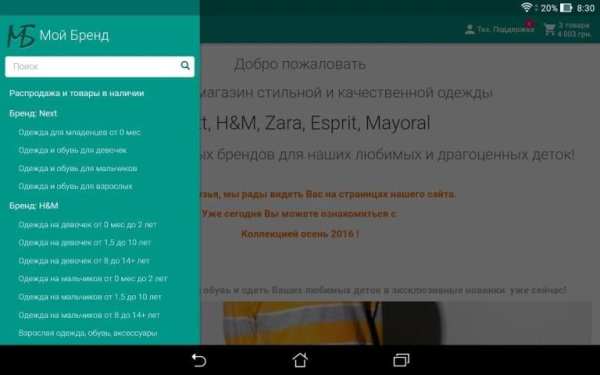Open Распродажа и товары в наличии
This screenshot has height=375, width=600.
tap(77, 93)
